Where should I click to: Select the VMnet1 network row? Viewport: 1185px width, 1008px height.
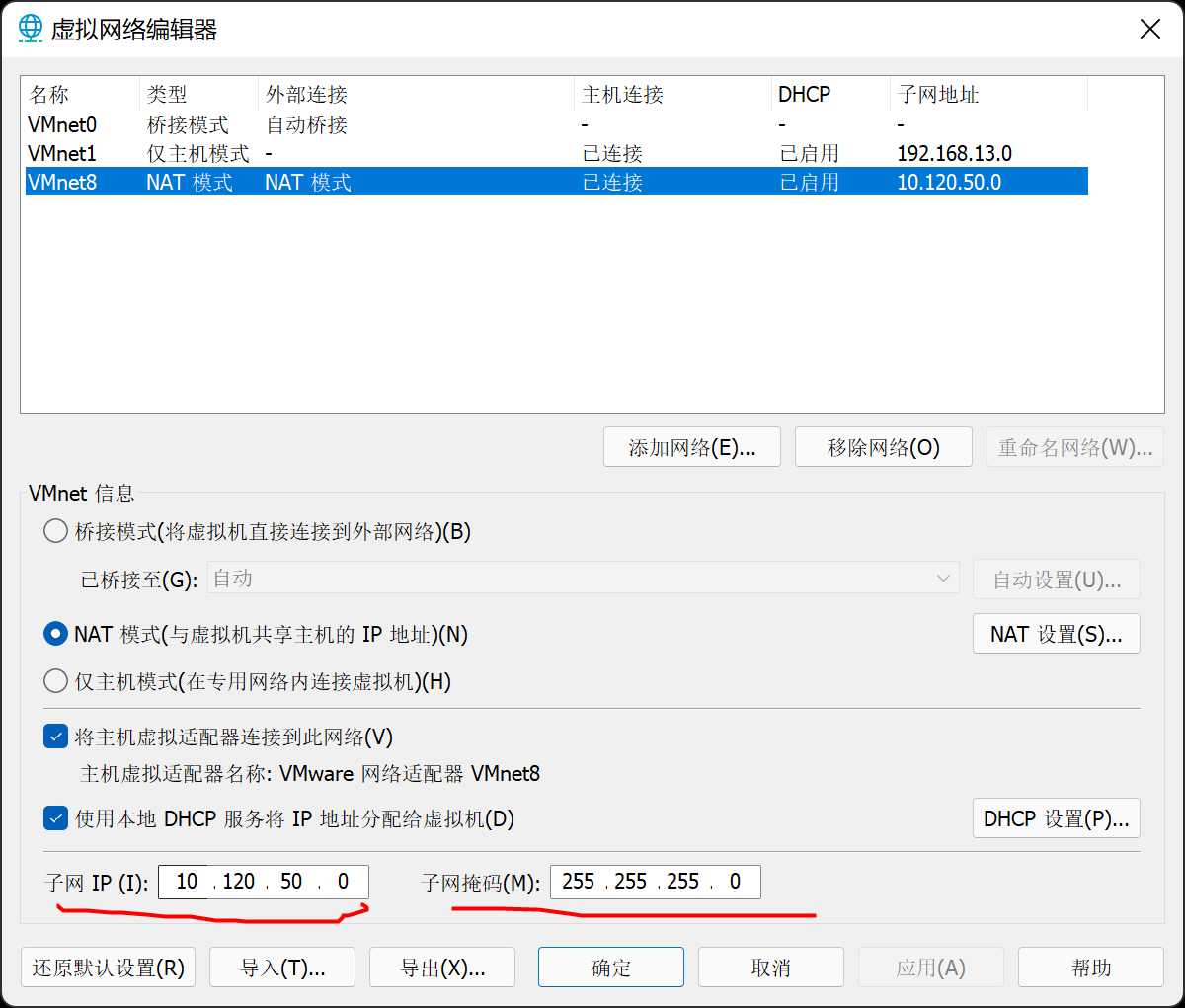(x=557, y=153)
